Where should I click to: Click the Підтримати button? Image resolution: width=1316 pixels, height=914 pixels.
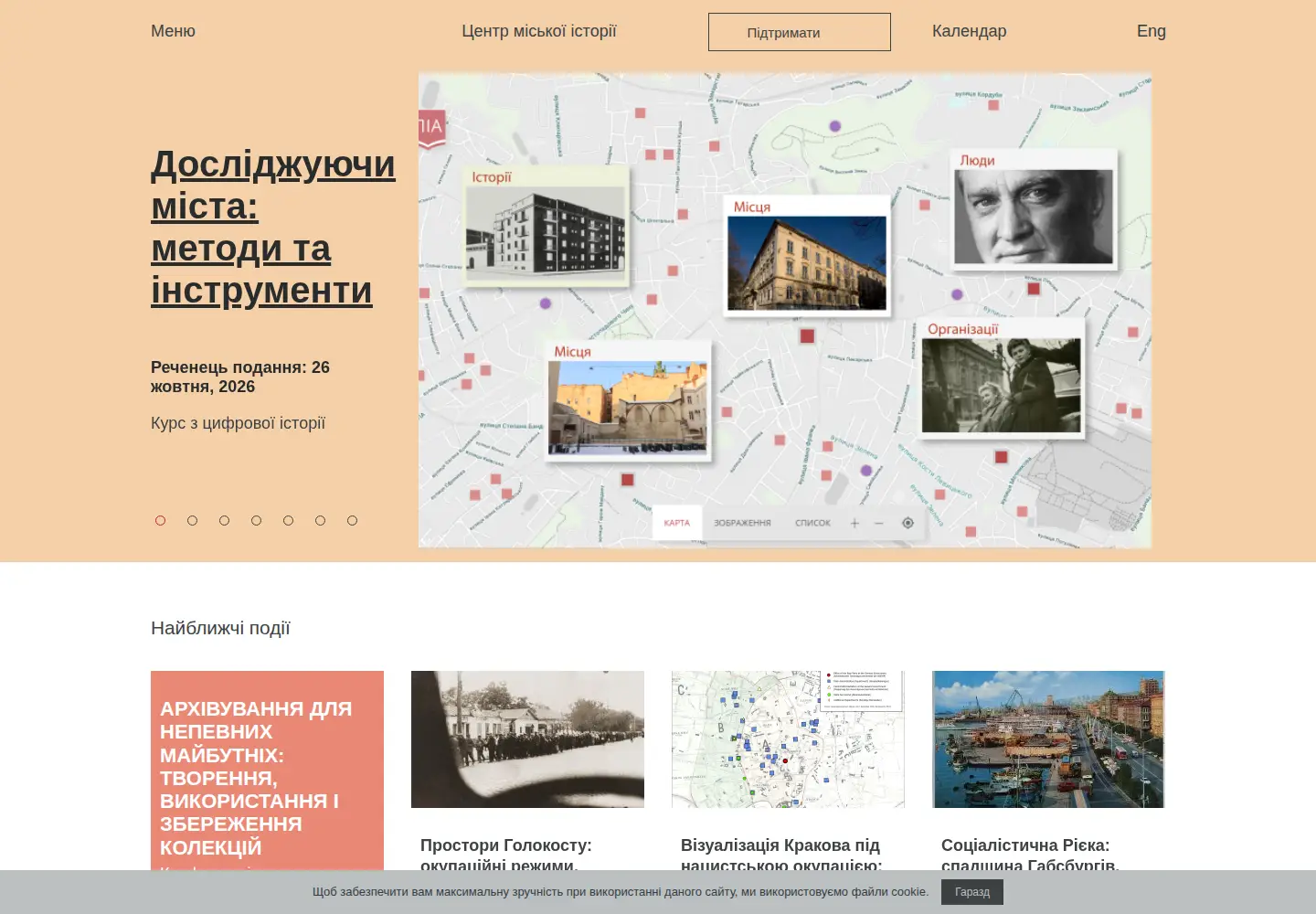(x=800, y=32)
